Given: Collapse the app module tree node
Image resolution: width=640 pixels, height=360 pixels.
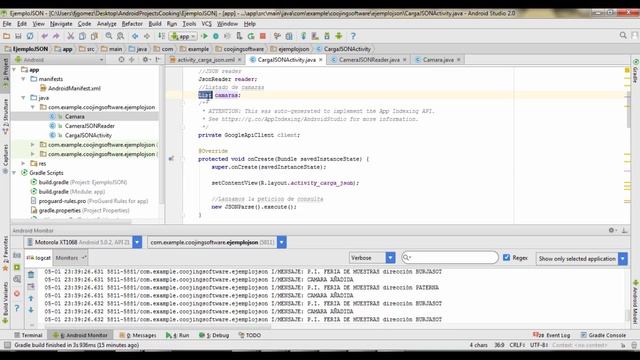Looking at the screenshot, I should (15, 70).
